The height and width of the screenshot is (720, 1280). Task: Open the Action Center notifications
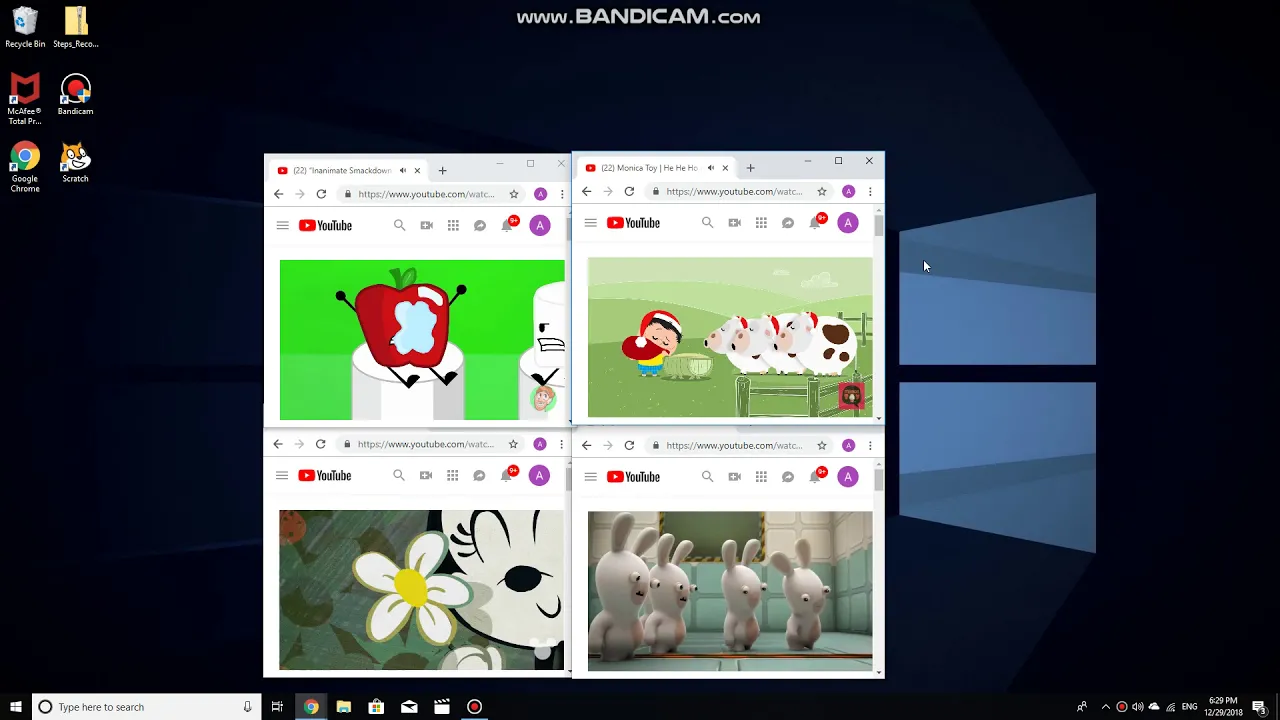click(1259, 707)
